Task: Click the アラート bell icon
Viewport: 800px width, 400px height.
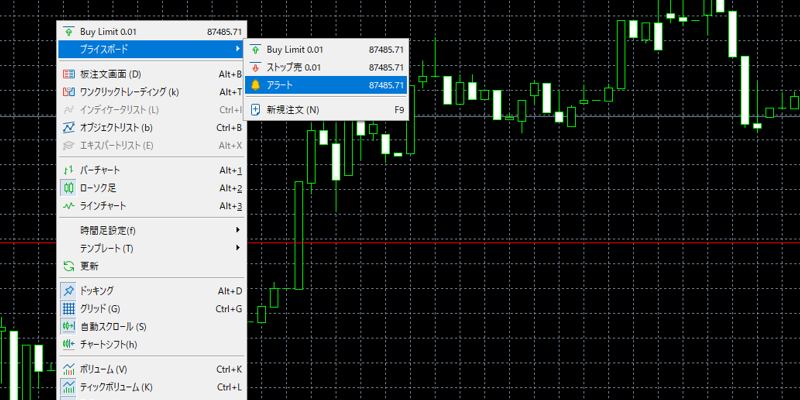Action: click(255, 85)
